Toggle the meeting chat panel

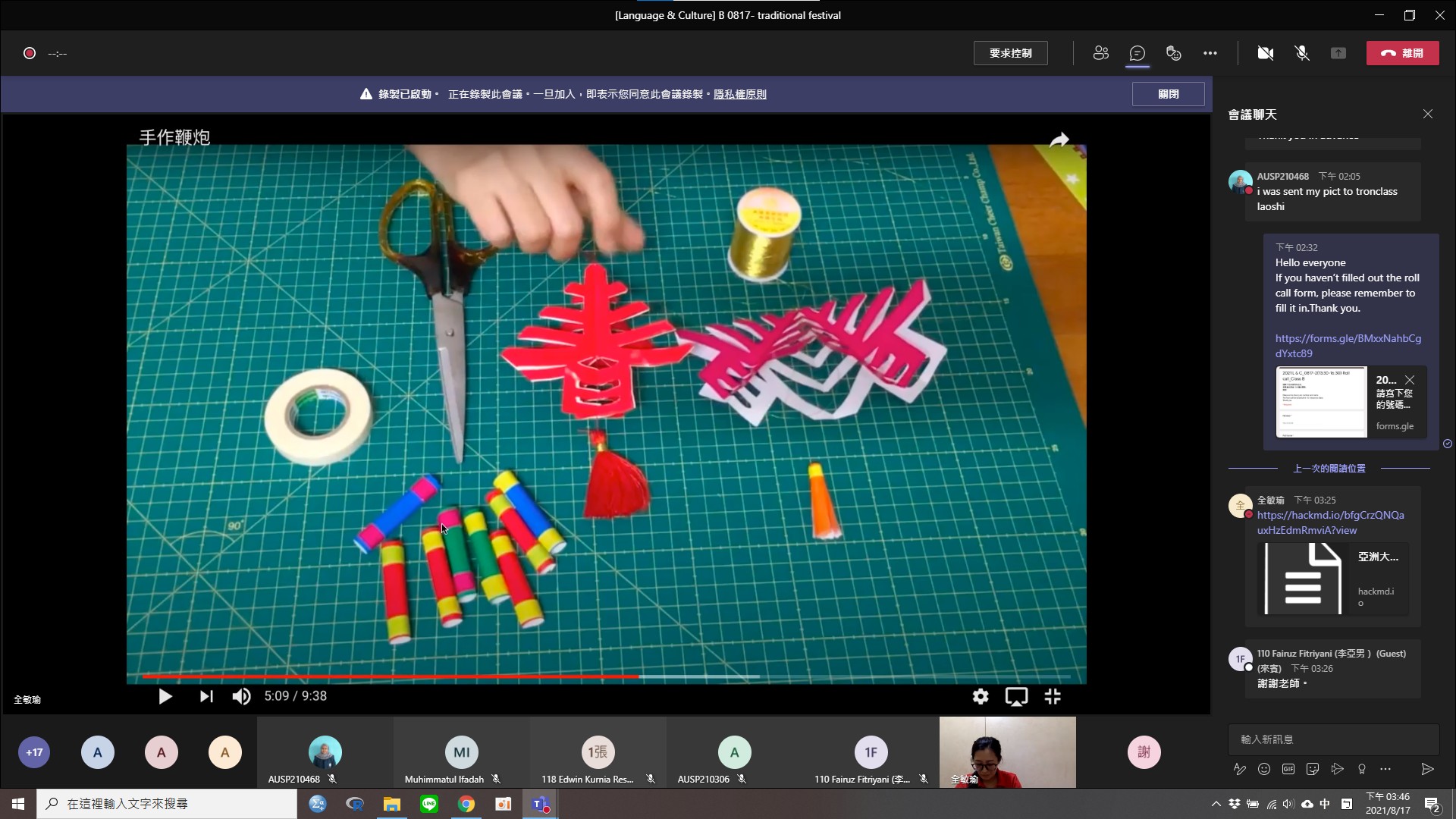click(1137, 53)
